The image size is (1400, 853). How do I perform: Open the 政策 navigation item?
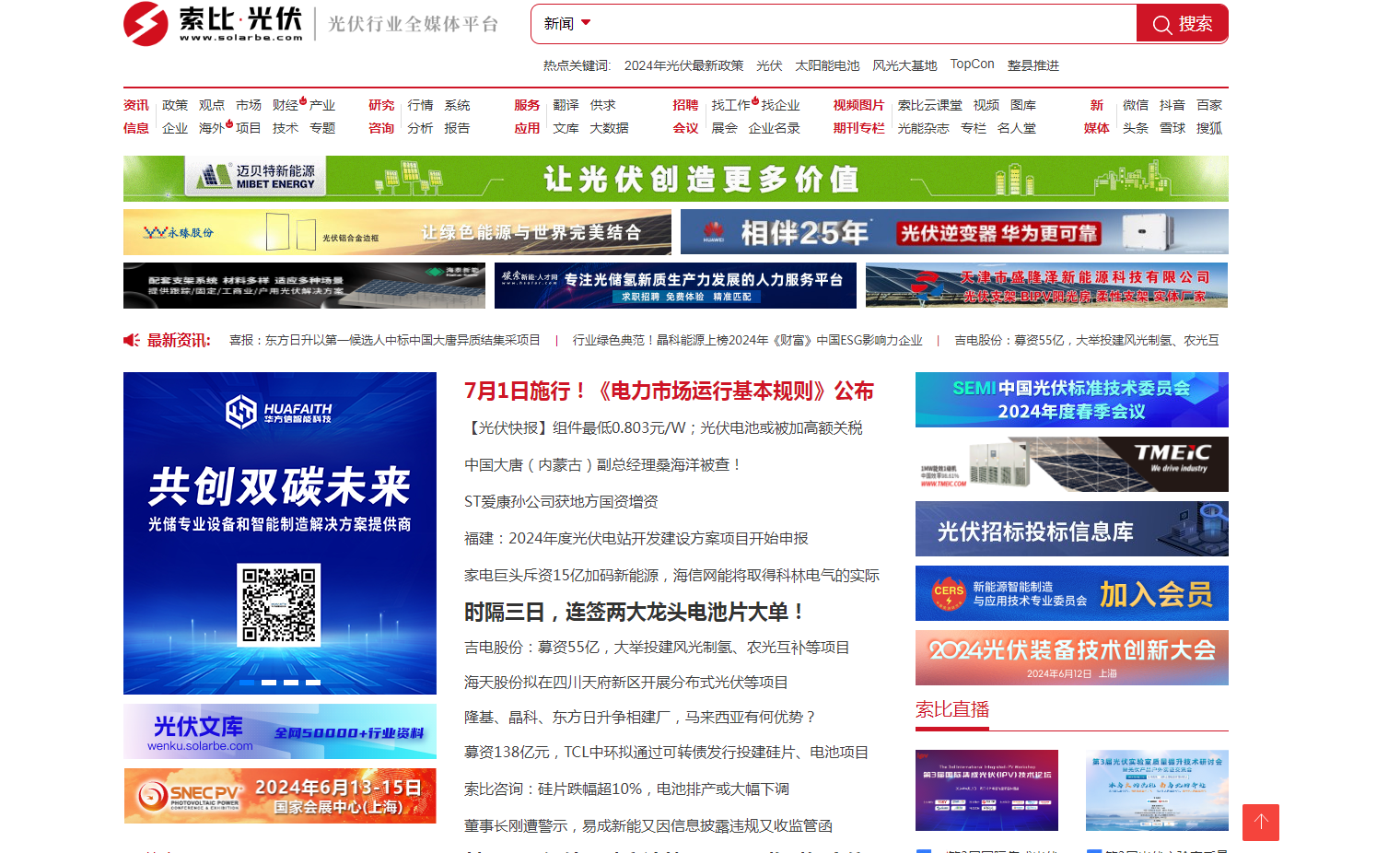point(175,105)
